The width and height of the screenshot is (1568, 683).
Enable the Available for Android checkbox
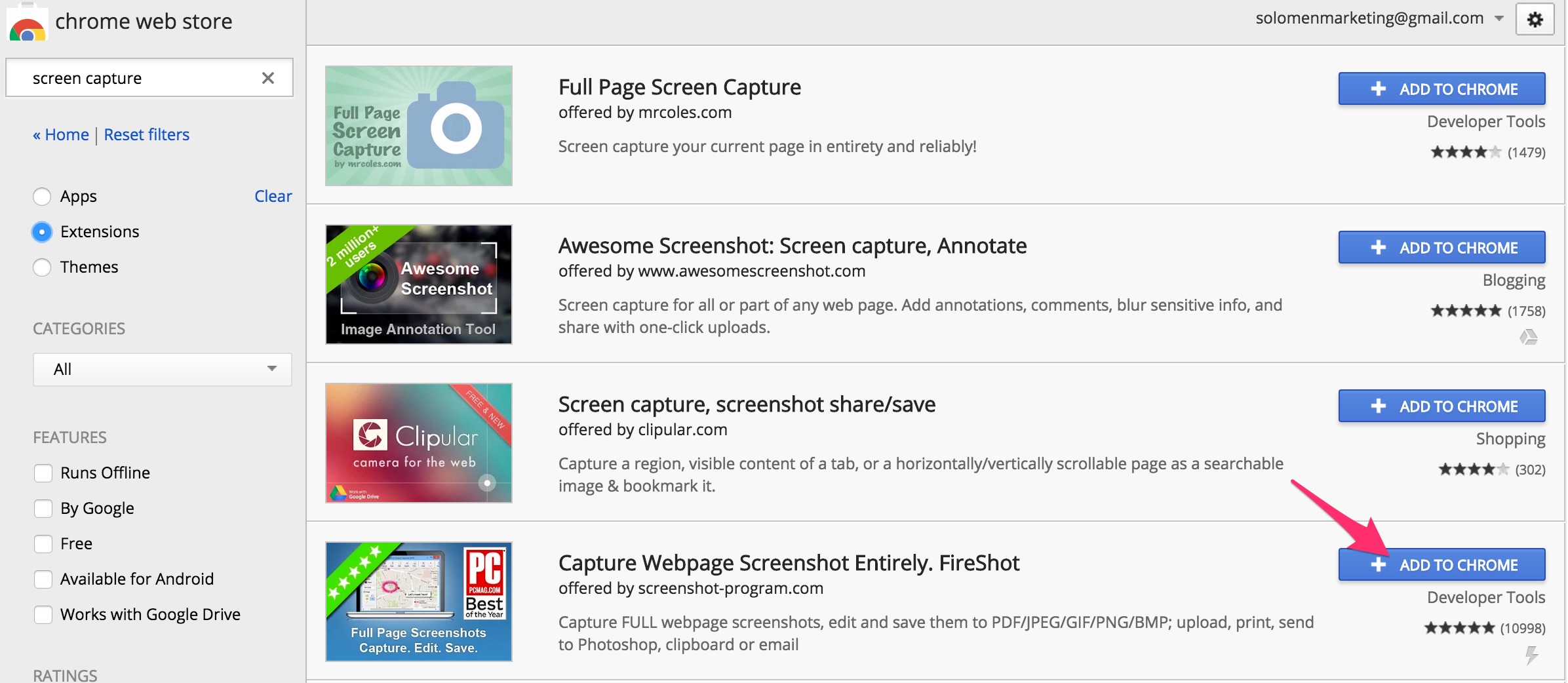pyautogui.click(x=43, y=579)
